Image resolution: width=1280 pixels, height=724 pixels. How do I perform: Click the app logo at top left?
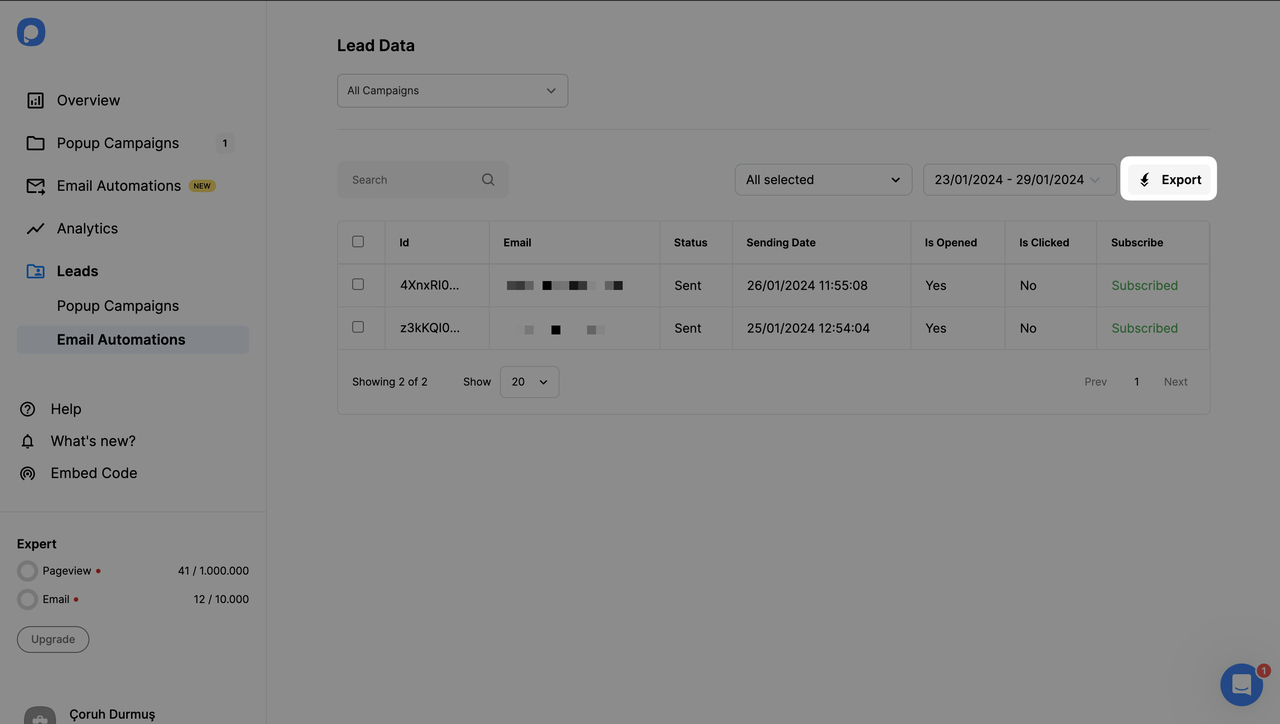coord(31,31)
